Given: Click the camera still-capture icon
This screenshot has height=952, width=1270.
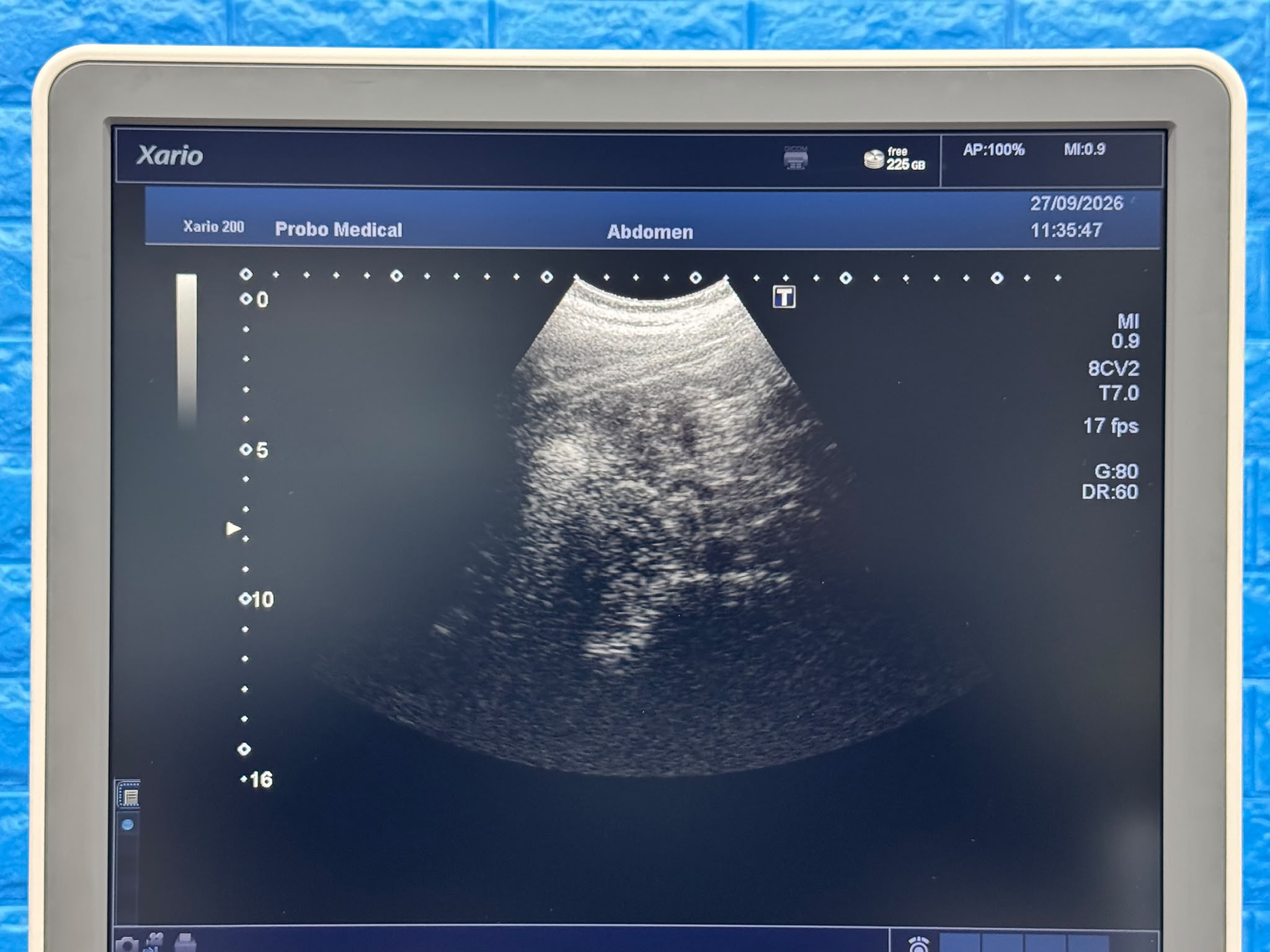Looking at the screenshot, I should coord(127,944).
